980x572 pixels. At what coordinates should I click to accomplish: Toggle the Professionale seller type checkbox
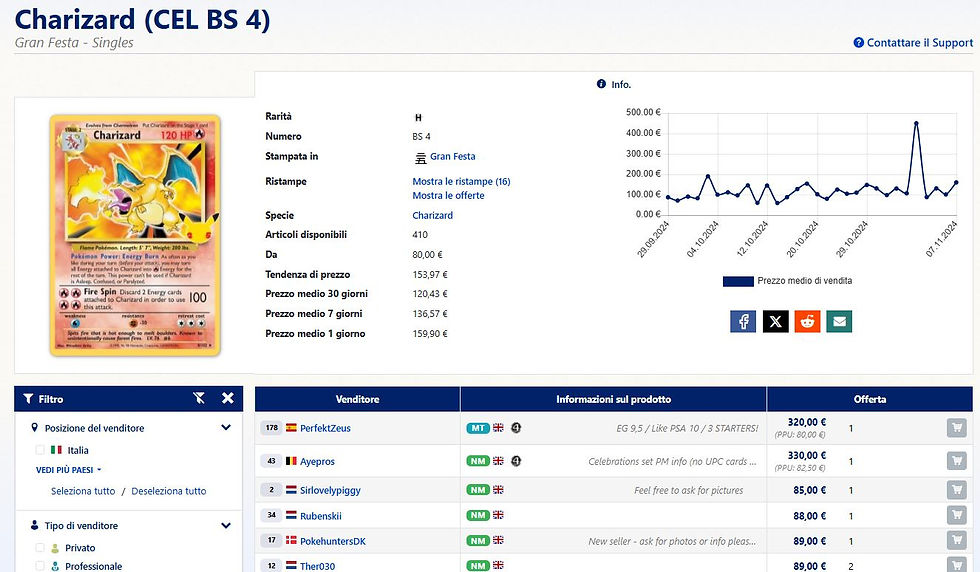click(x=40, y=566)
